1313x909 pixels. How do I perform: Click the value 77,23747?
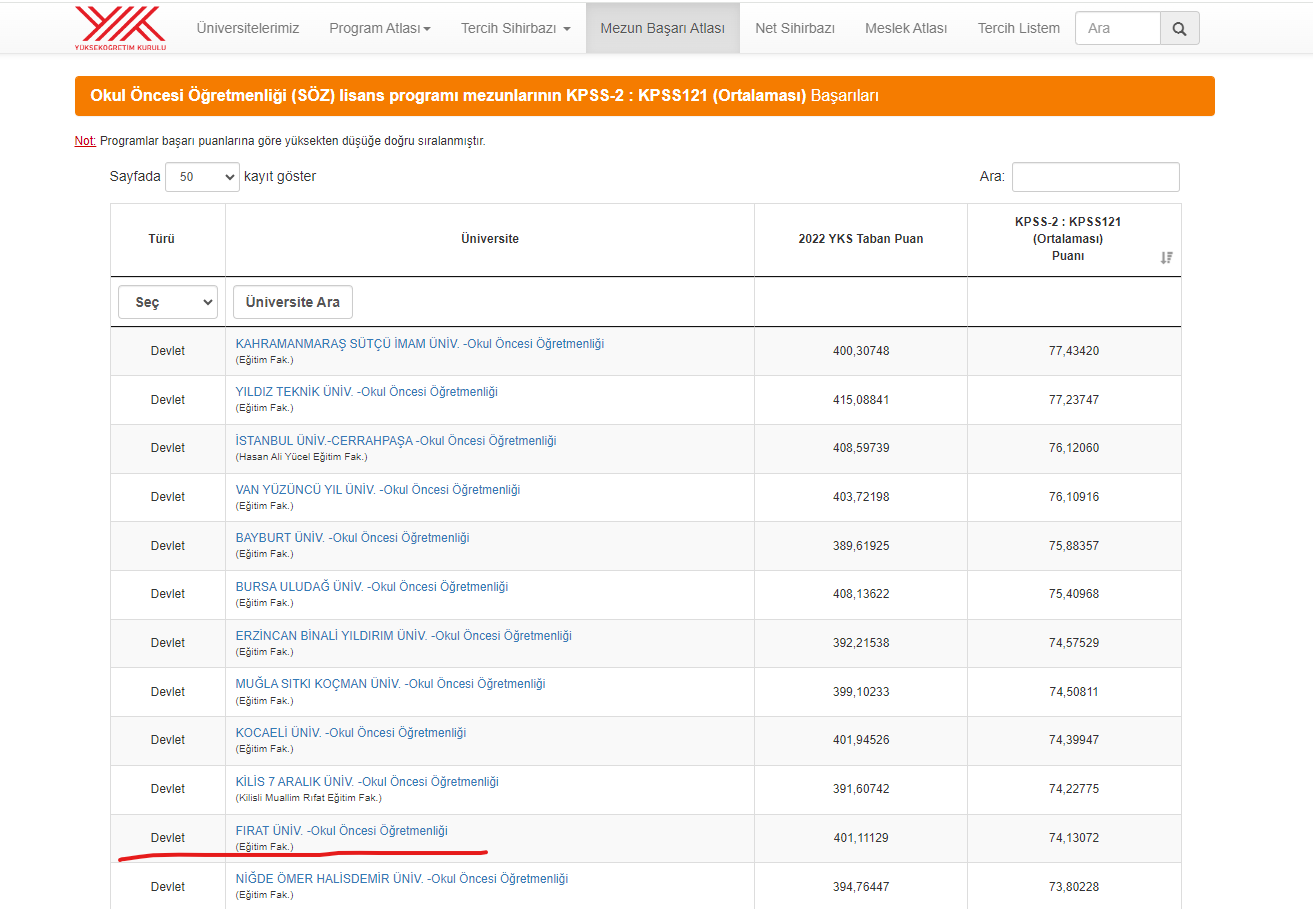point(1074,400)
